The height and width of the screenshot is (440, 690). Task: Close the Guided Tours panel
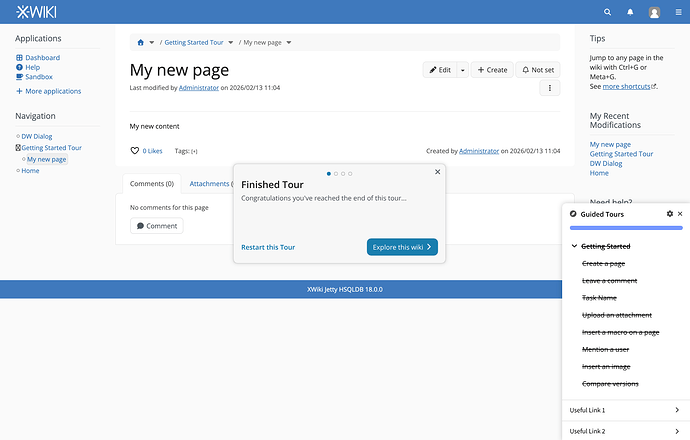(680, 214)
